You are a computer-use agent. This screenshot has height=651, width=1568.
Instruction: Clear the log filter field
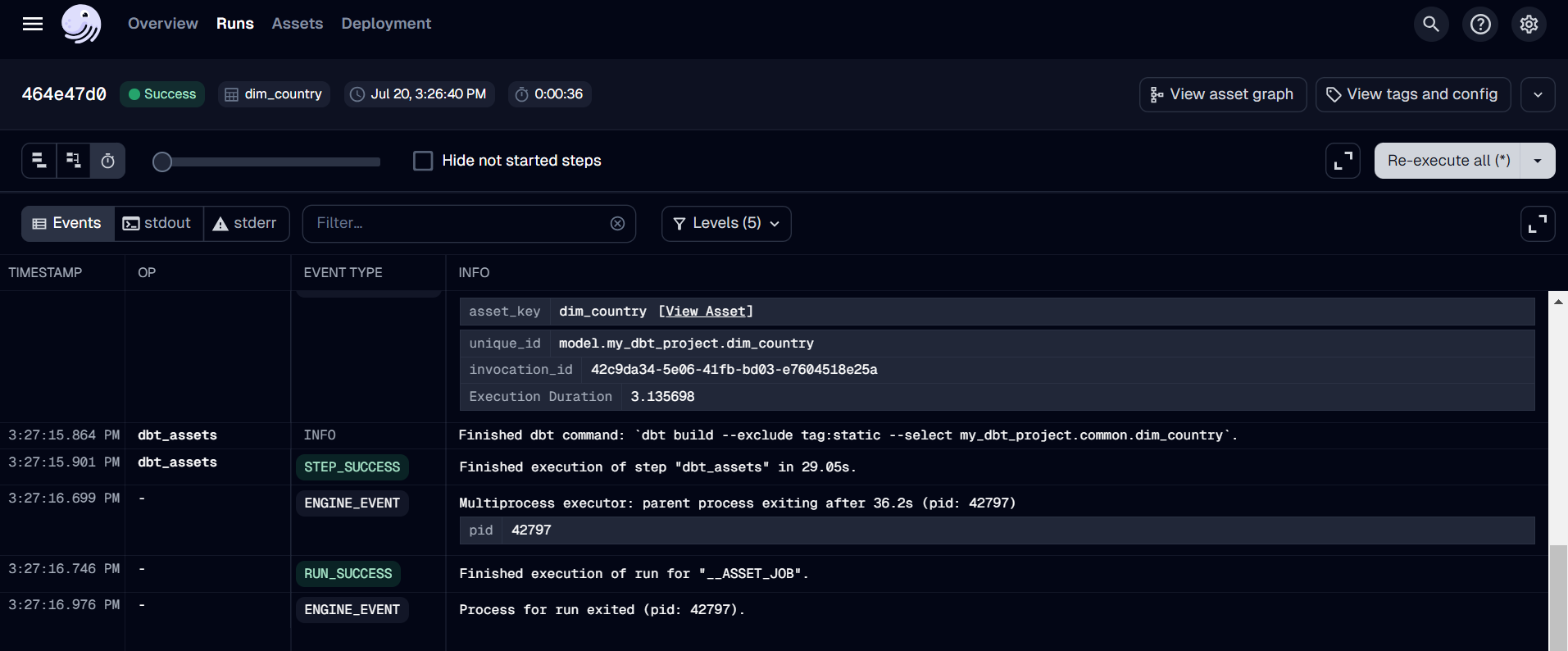click(x=617, y=224)
